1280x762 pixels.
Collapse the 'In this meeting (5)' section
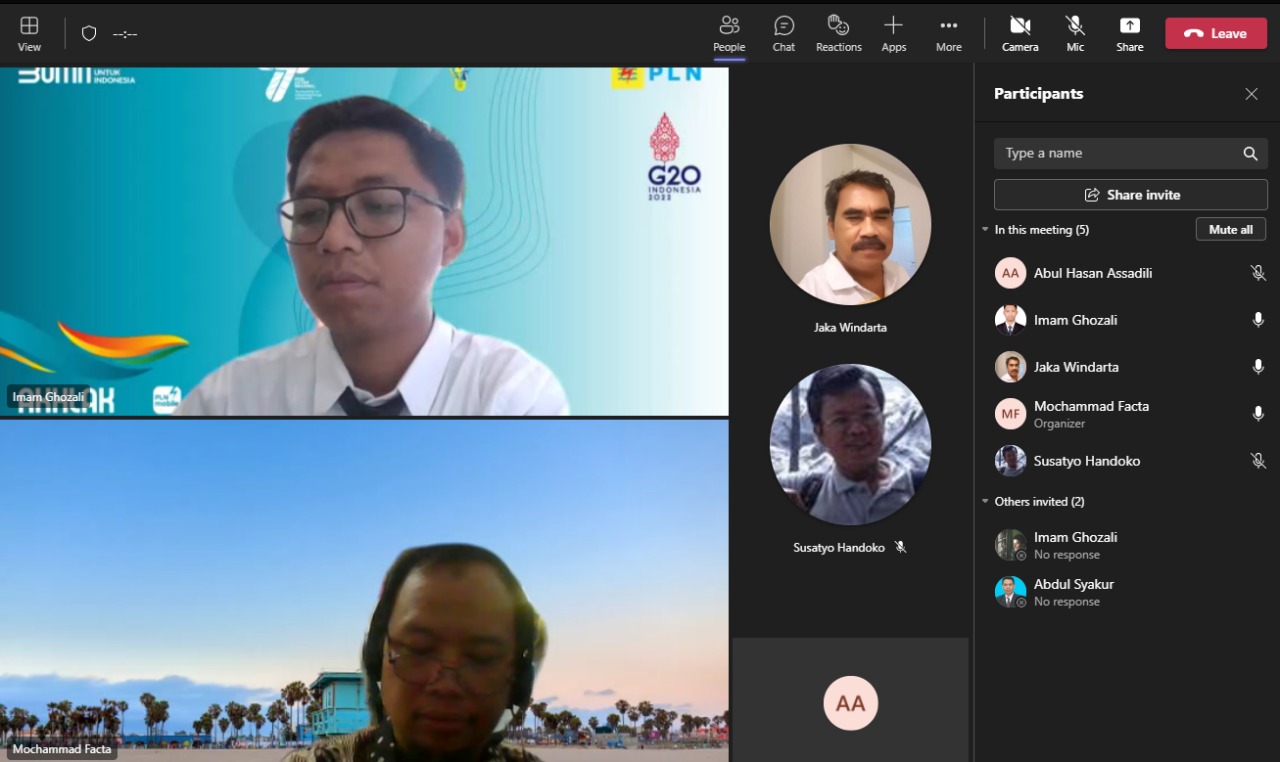click(x=985, y=230)
